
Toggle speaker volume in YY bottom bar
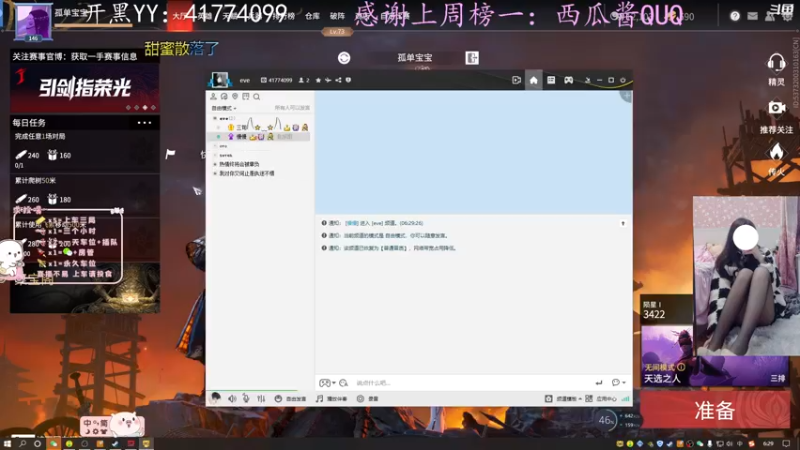232,398
